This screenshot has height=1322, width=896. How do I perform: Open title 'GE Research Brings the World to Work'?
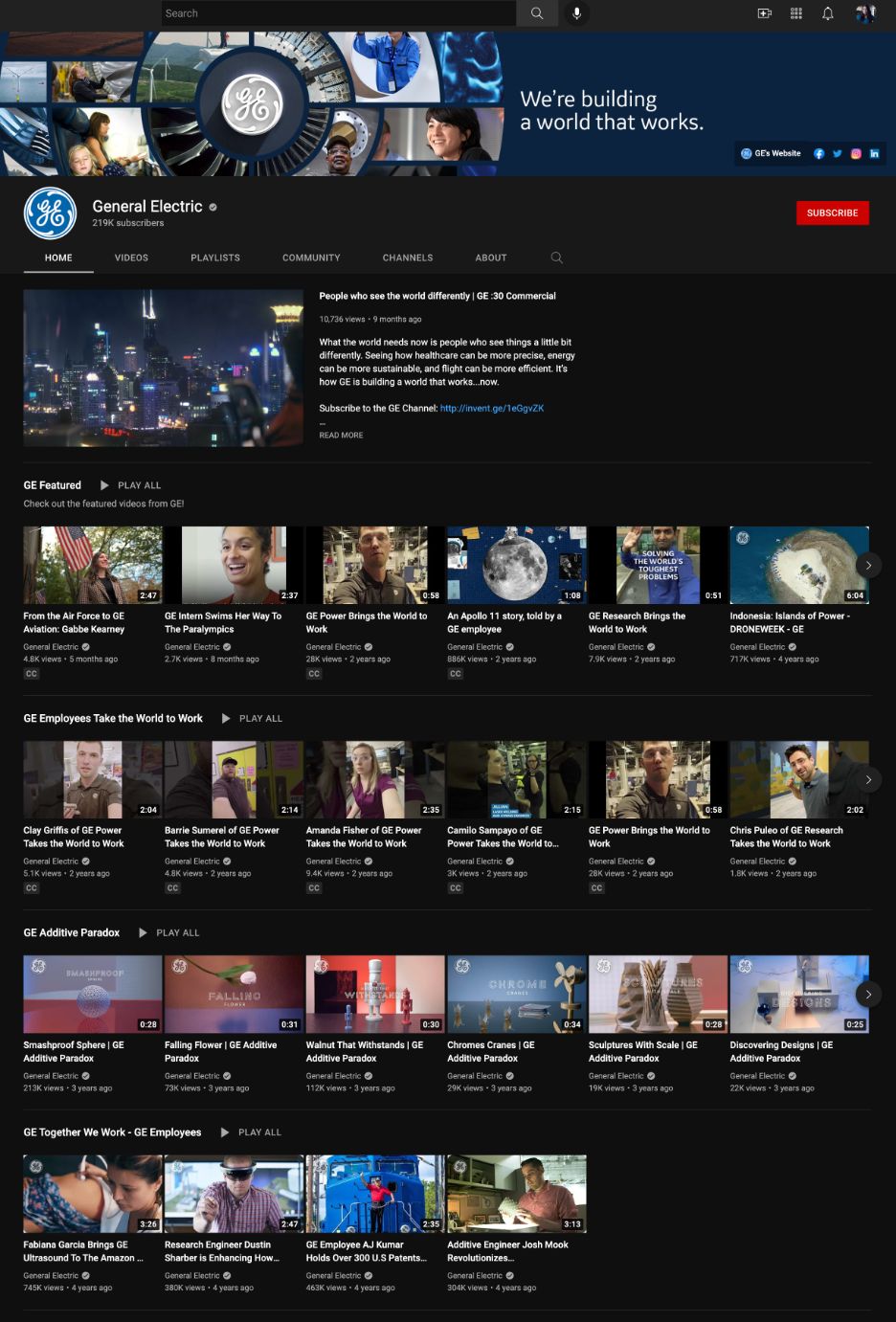click(637, 622)
